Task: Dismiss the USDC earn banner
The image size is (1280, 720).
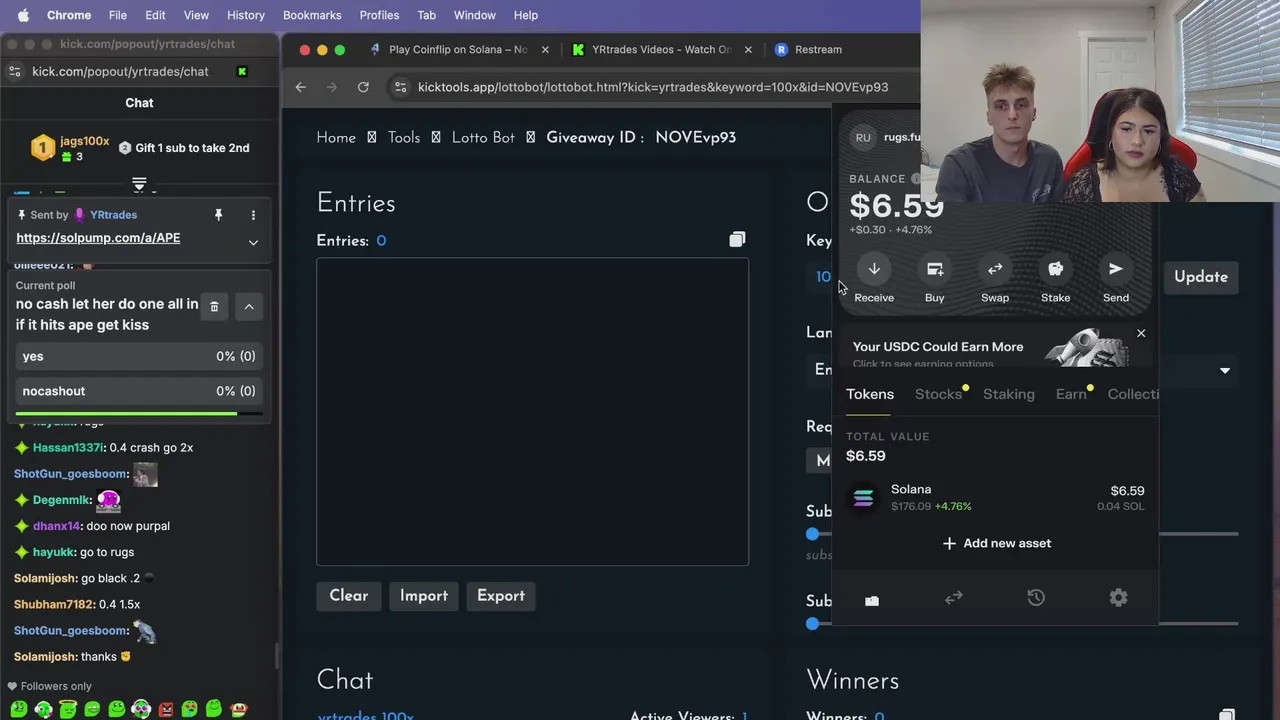Action: pyautogui.click(x=1141, y=333)
